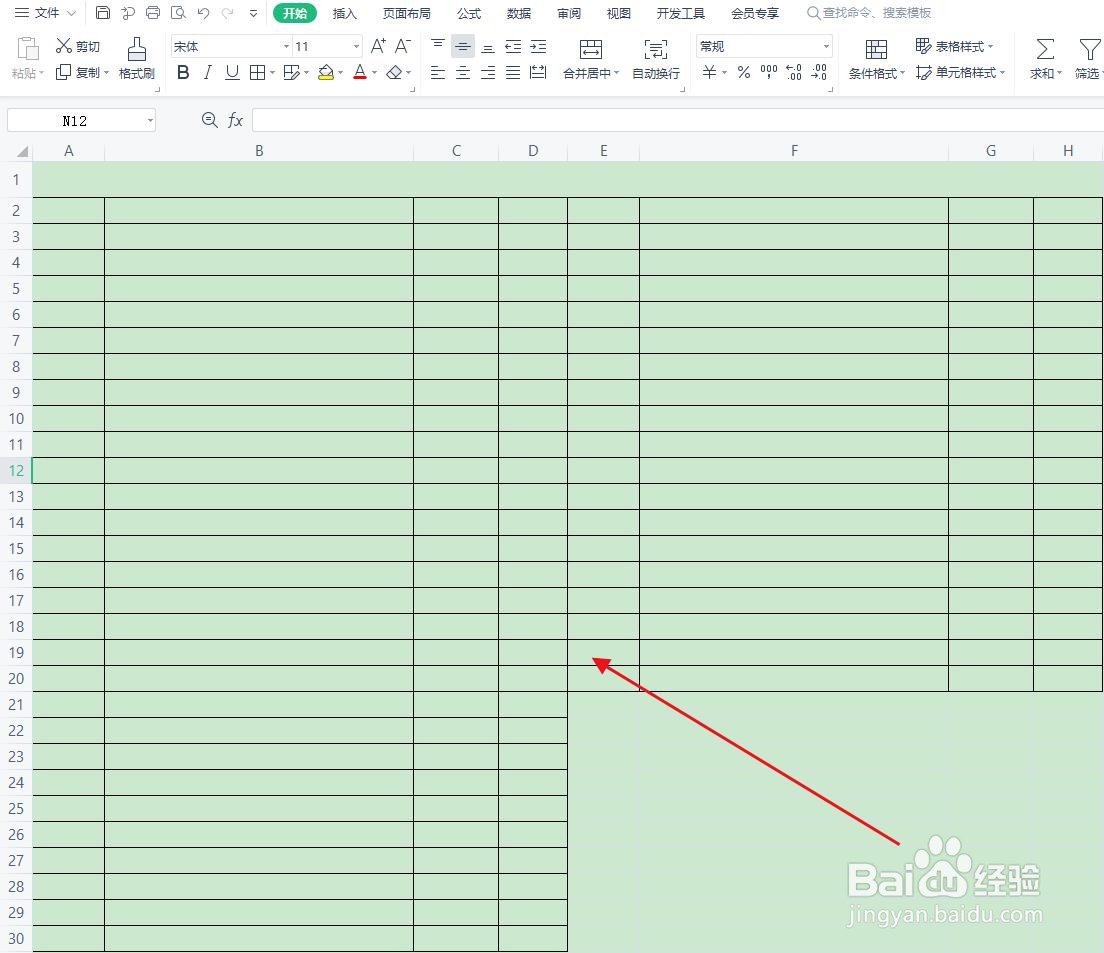Expand Table Style (表格样式) dropdown

coord(991,46)
